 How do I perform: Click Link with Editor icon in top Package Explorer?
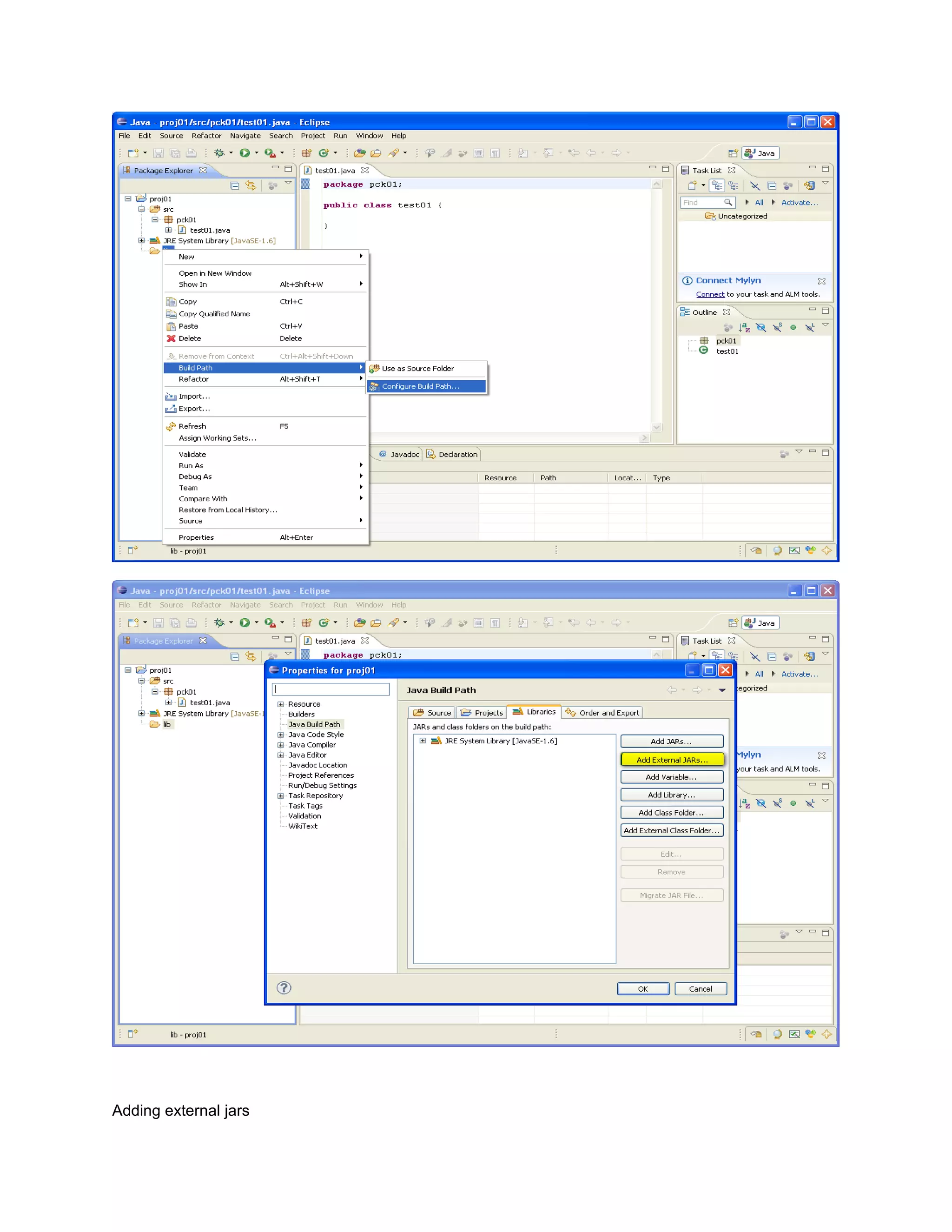[251, 185]
